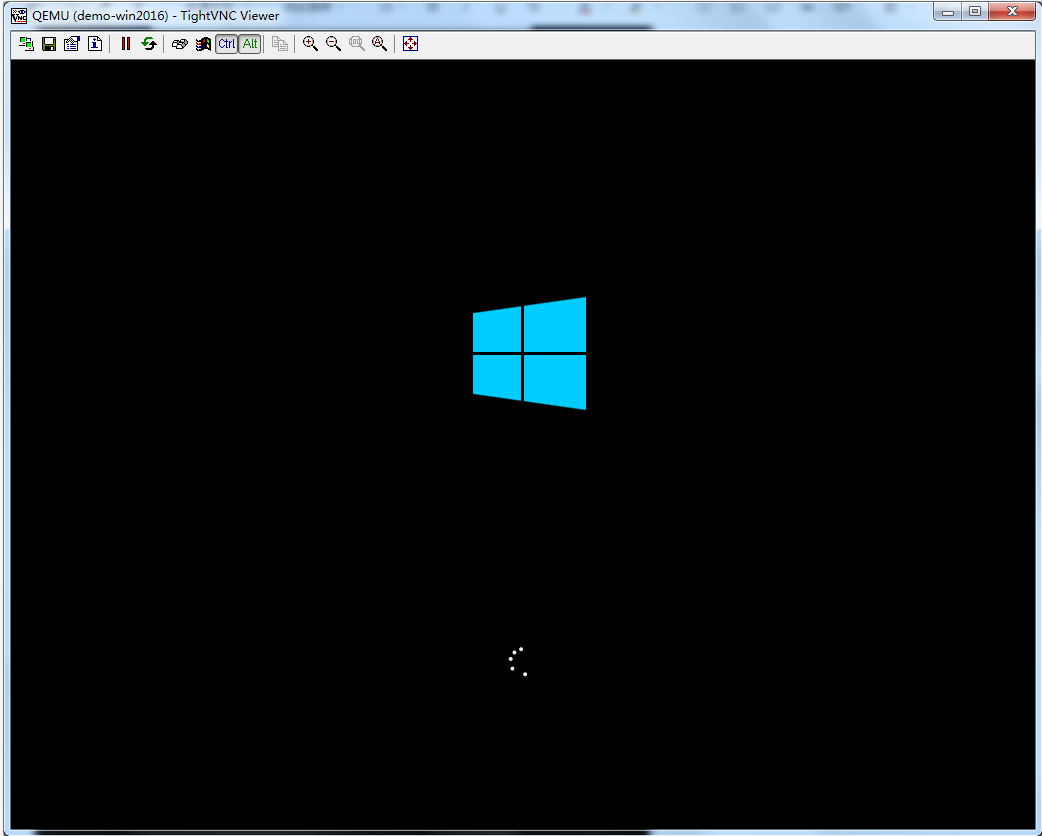Zoom out of the remote display
Viewport: 1042px width, 836px height.
(x=334, y=44)
